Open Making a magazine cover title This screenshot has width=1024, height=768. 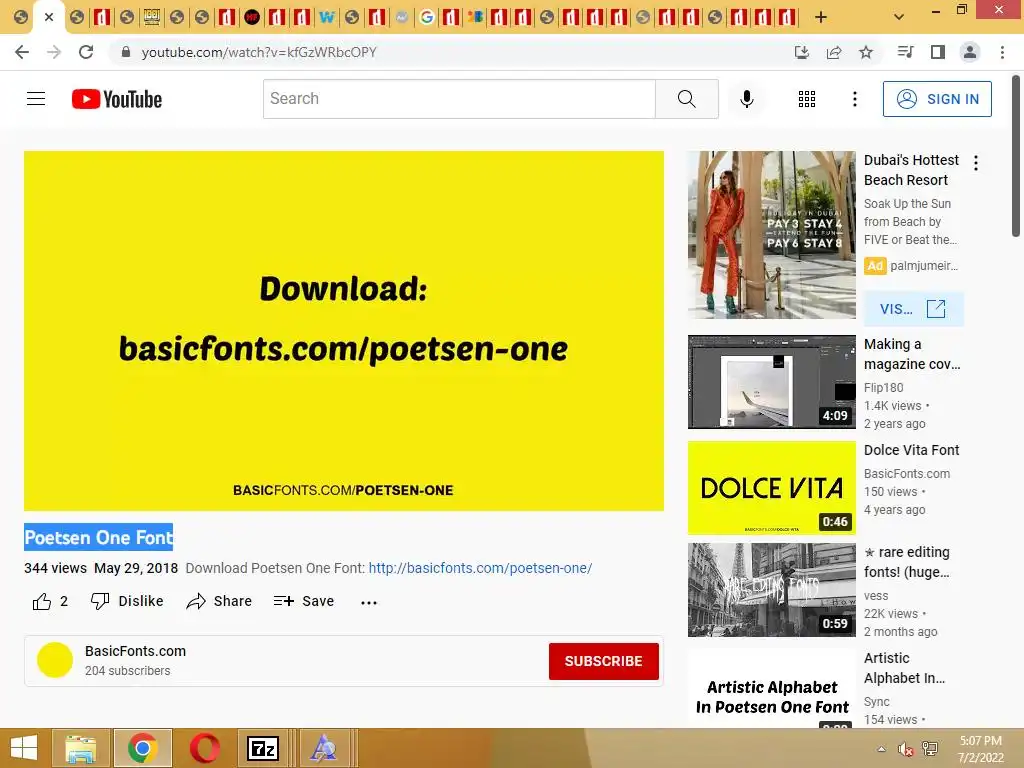click(912, 354)
